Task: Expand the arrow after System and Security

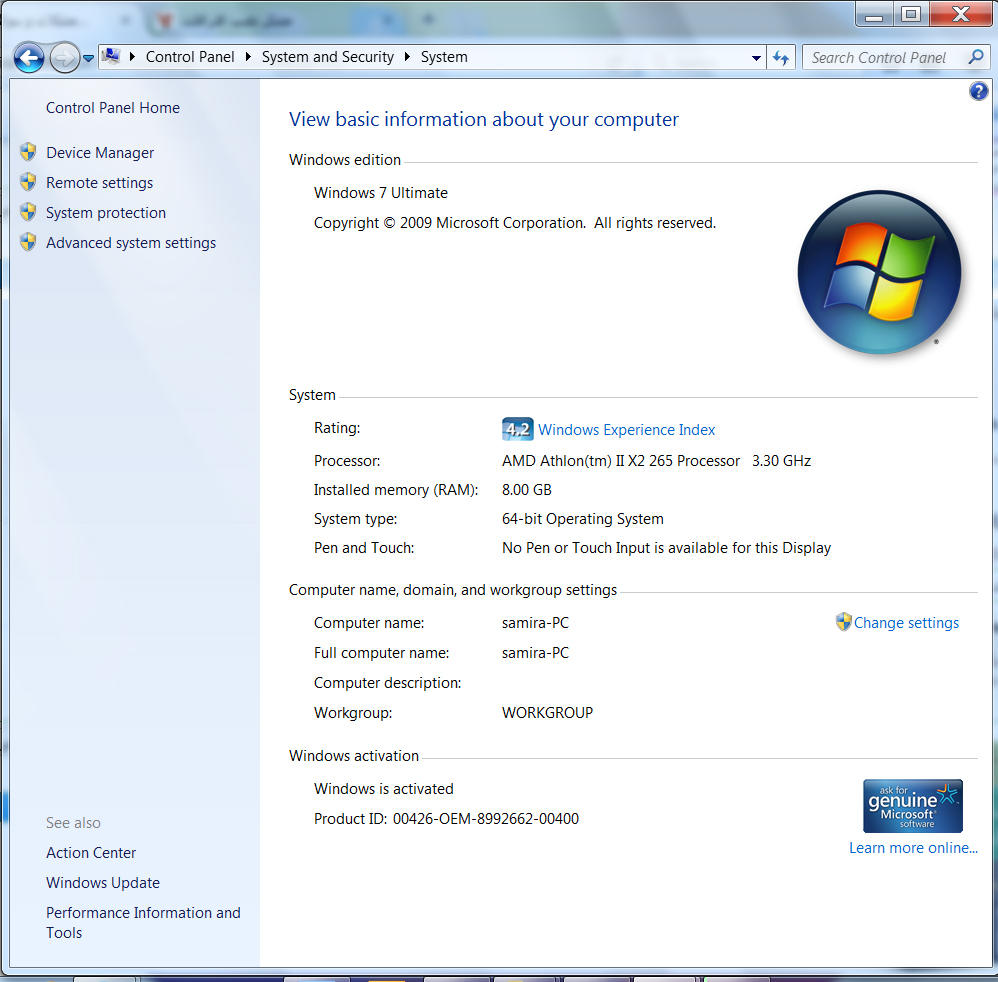Action: tap(407, 57)
